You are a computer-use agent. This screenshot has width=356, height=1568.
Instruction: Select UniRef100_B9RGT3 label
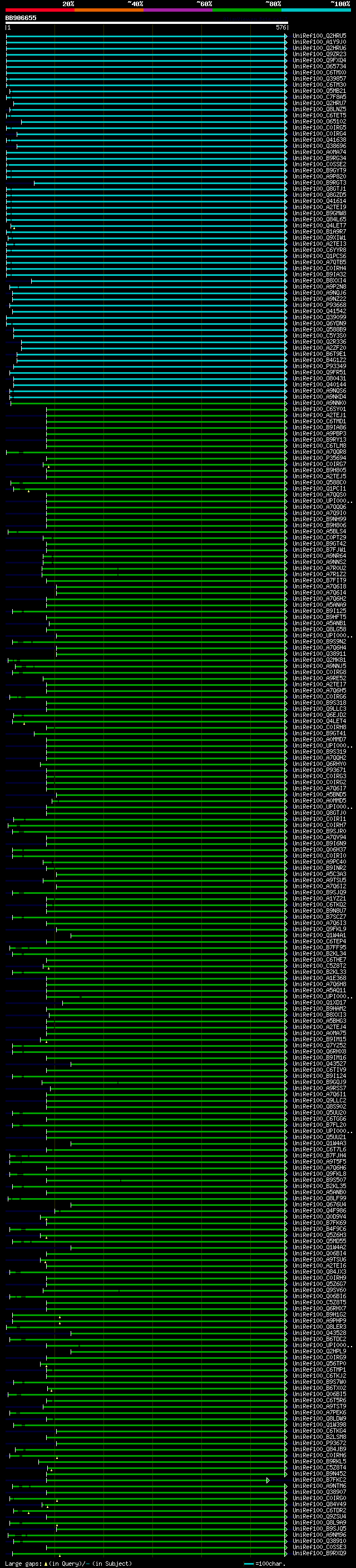click(x=319, y=182)
